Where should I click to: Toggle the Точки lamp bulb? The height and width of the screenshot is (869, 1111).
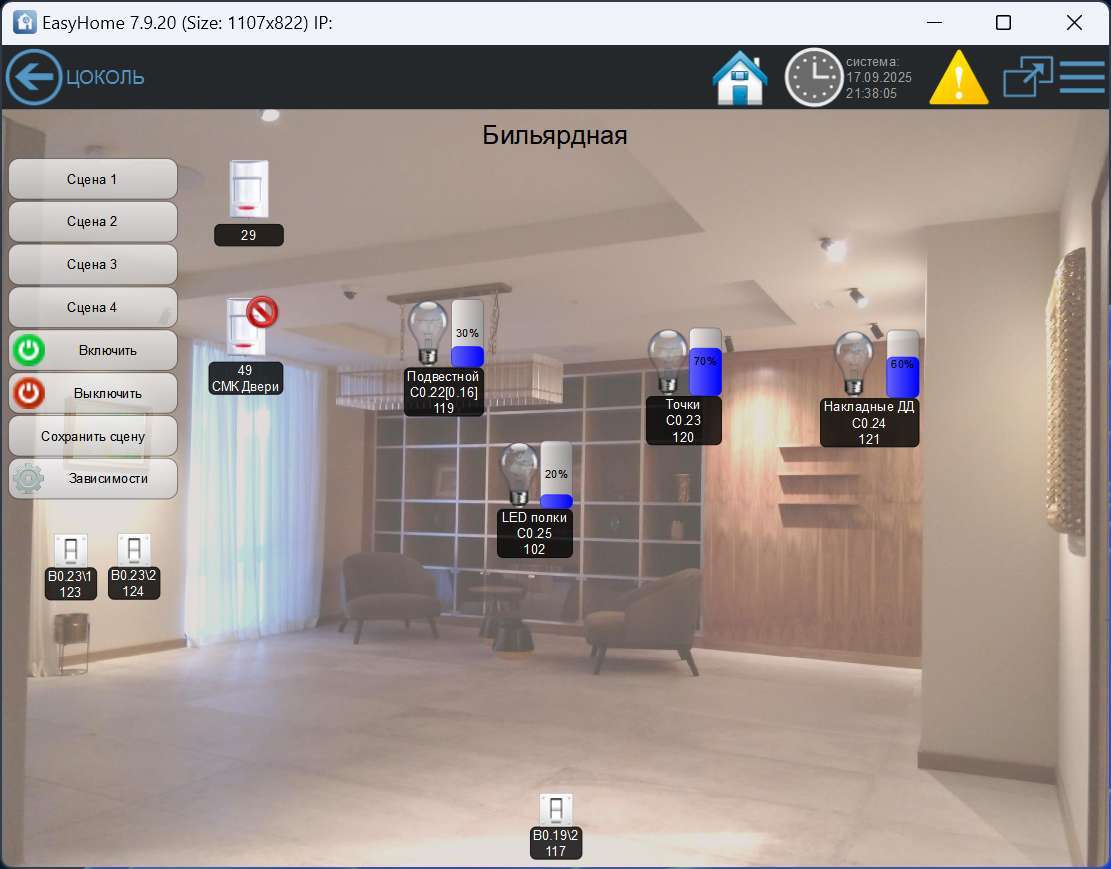point(667,361)
